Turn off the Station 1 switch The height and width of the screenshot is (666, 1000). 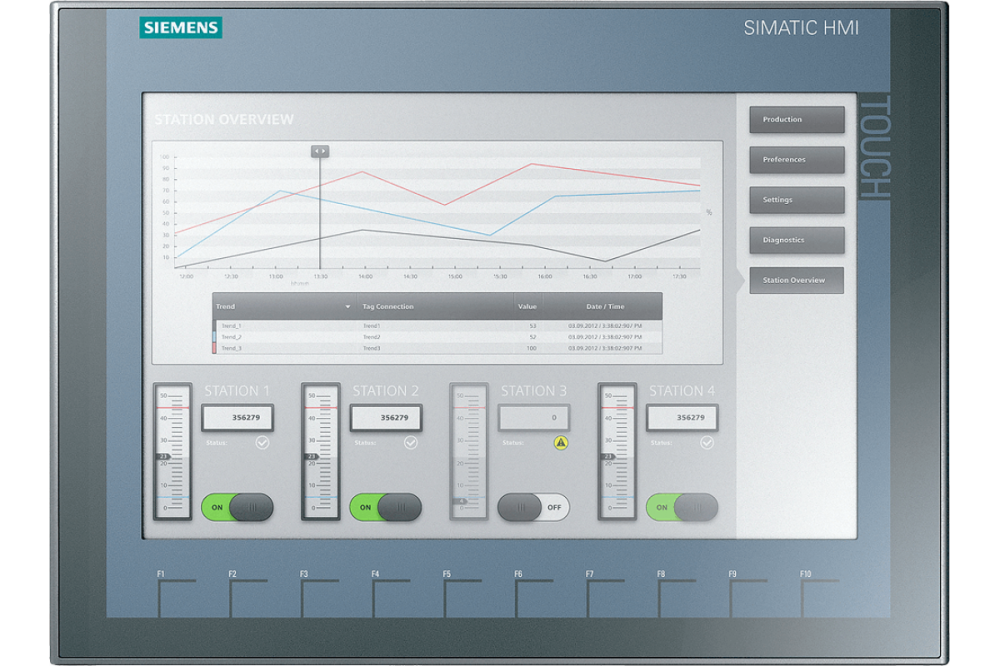[x=237, y=507]
